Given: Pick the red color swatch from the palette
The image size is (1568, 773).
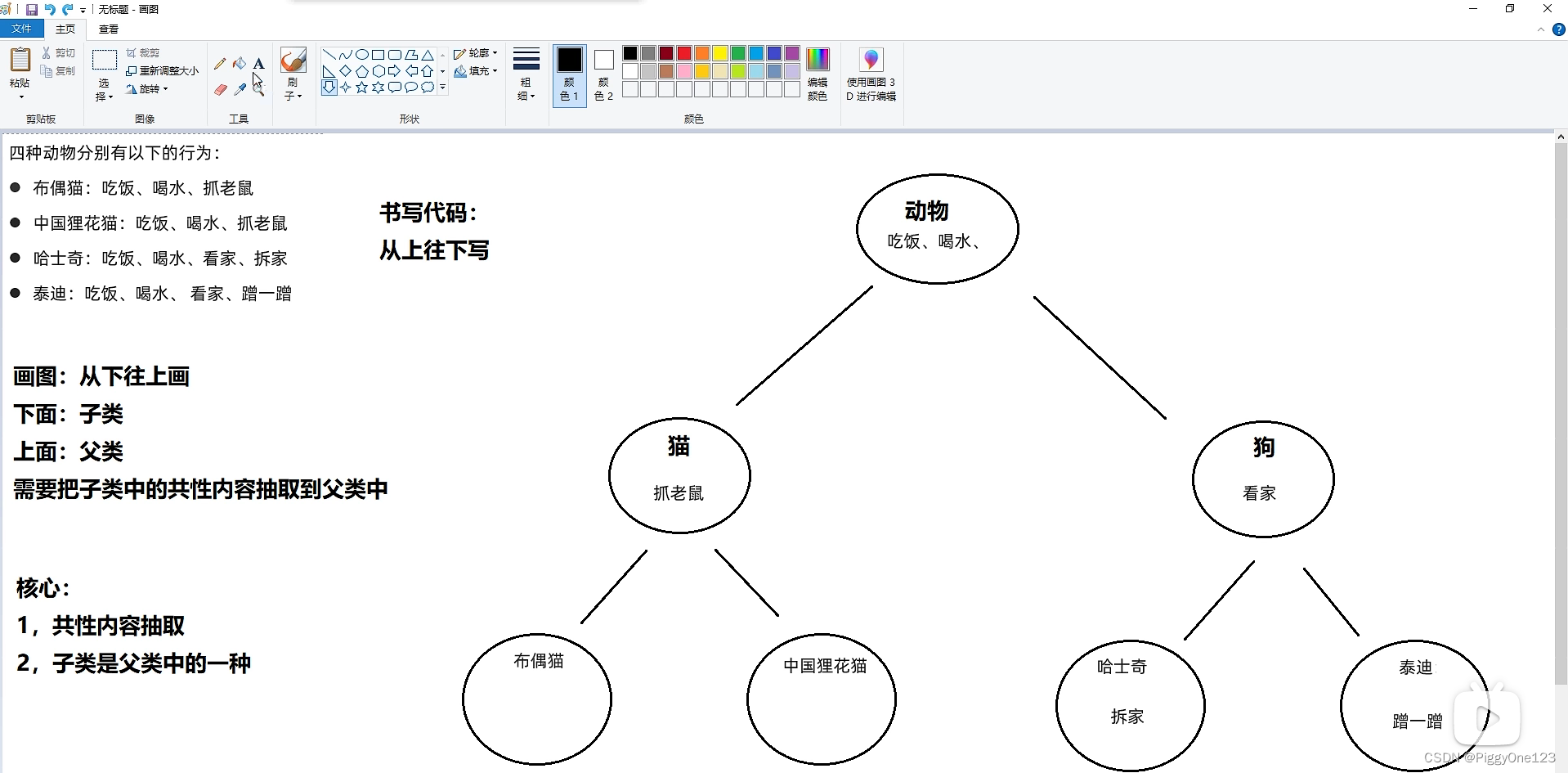Looking at the screenshot, I should [684, 52].
